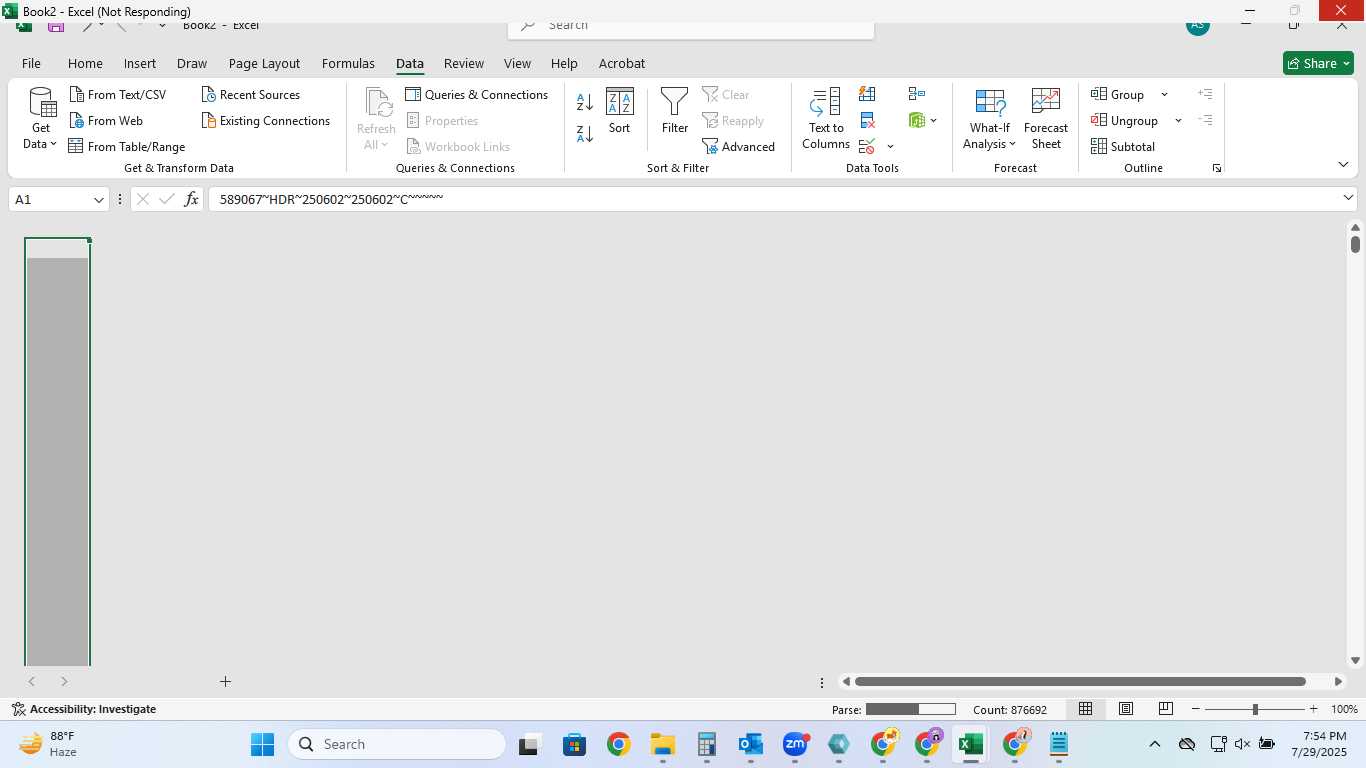Click the Text to Columns tool

pyautogui.click(x=826, y=119)
